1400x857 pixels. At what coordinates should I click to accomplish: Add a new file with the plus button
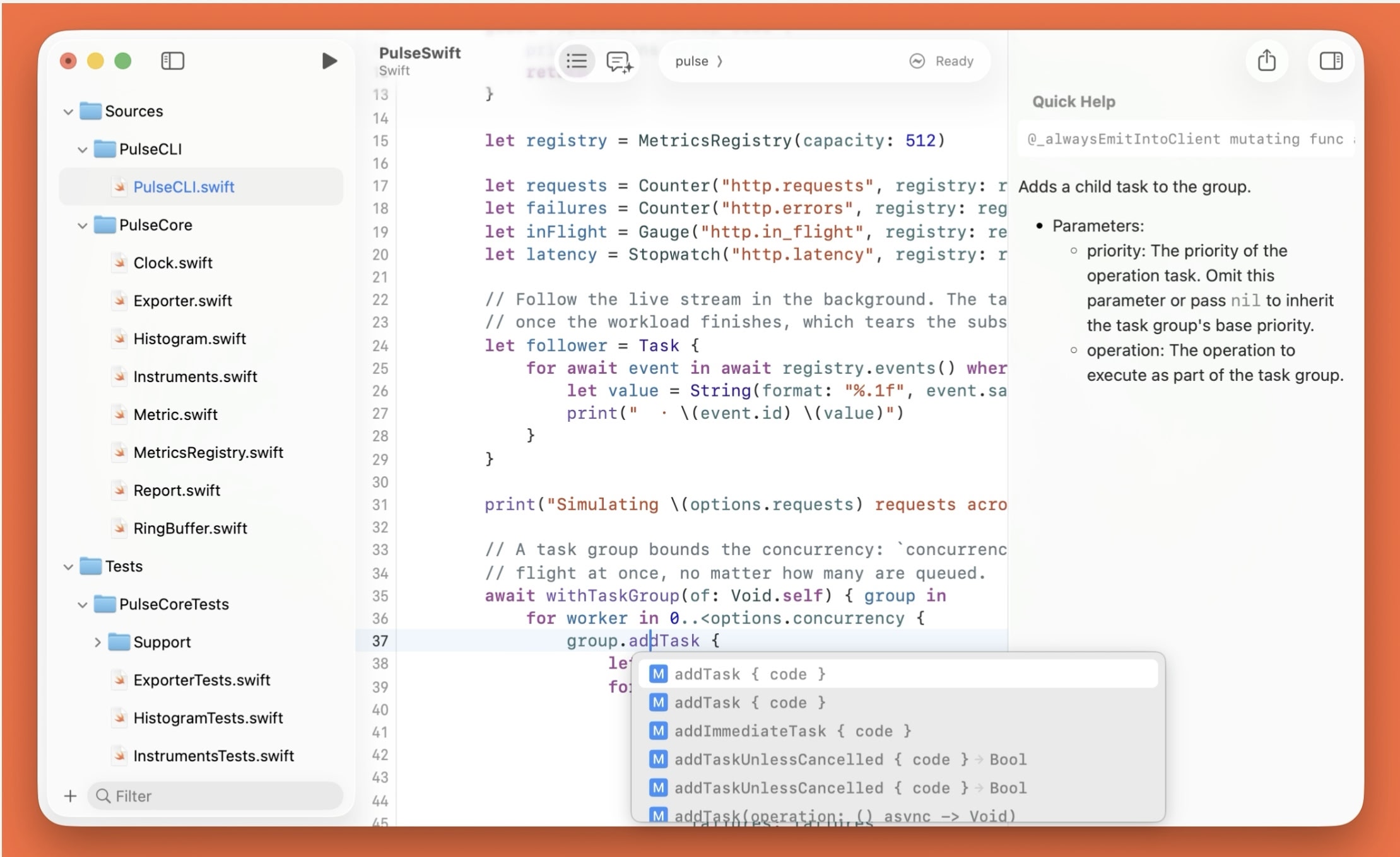[x=70, y=796]
